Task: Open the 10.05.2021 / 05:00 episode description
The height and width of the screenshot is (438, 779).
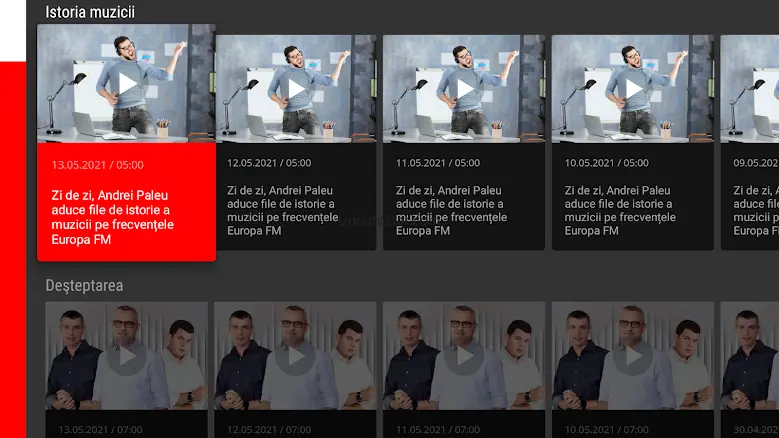Action: [633, 197]
